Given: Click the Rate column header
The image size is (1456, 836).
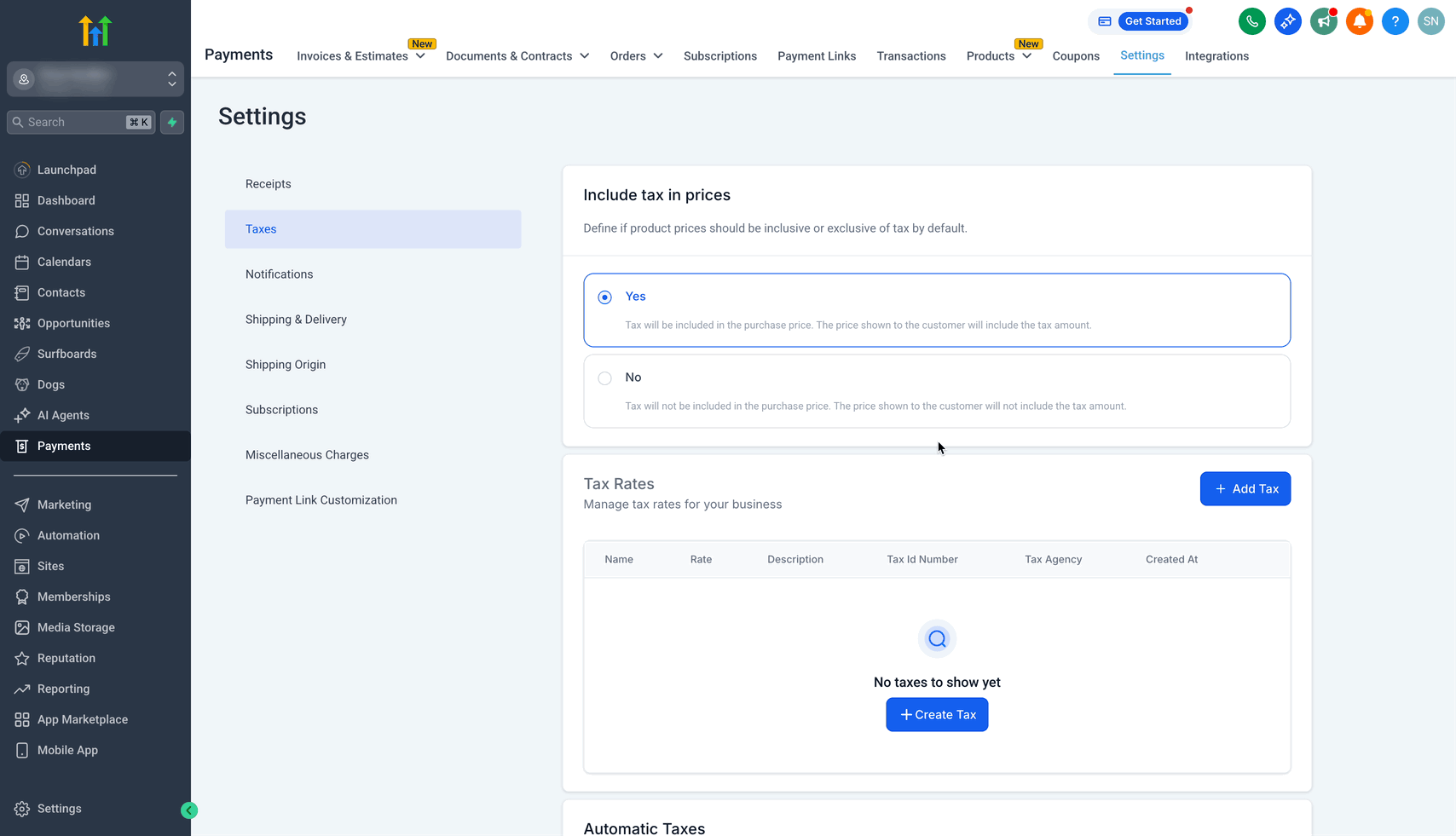Looking at the screenshot, I should pos(701,560).
